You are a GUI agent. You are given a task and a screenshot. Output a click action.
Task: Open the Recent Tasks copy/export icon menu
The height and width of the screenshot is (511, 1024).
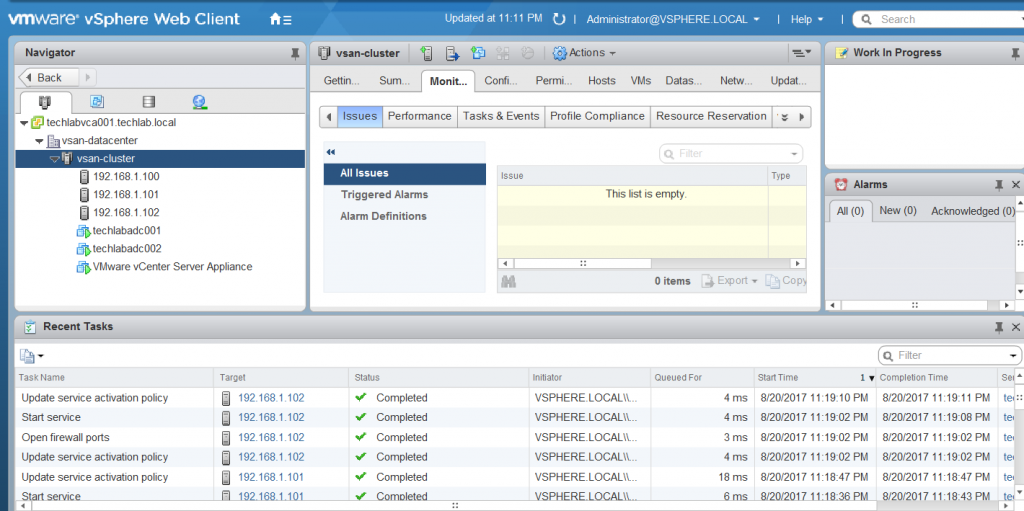coord(31,356)
